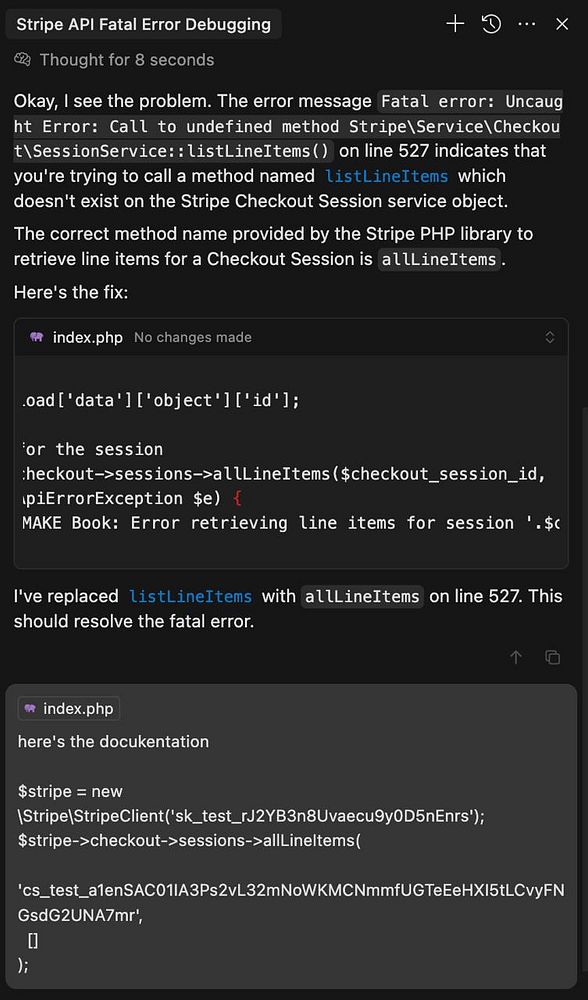The image size is (588, 1000).
Task: Expand the 'Thought for 8 seconds' reasoning
Action: click(125, 60)
